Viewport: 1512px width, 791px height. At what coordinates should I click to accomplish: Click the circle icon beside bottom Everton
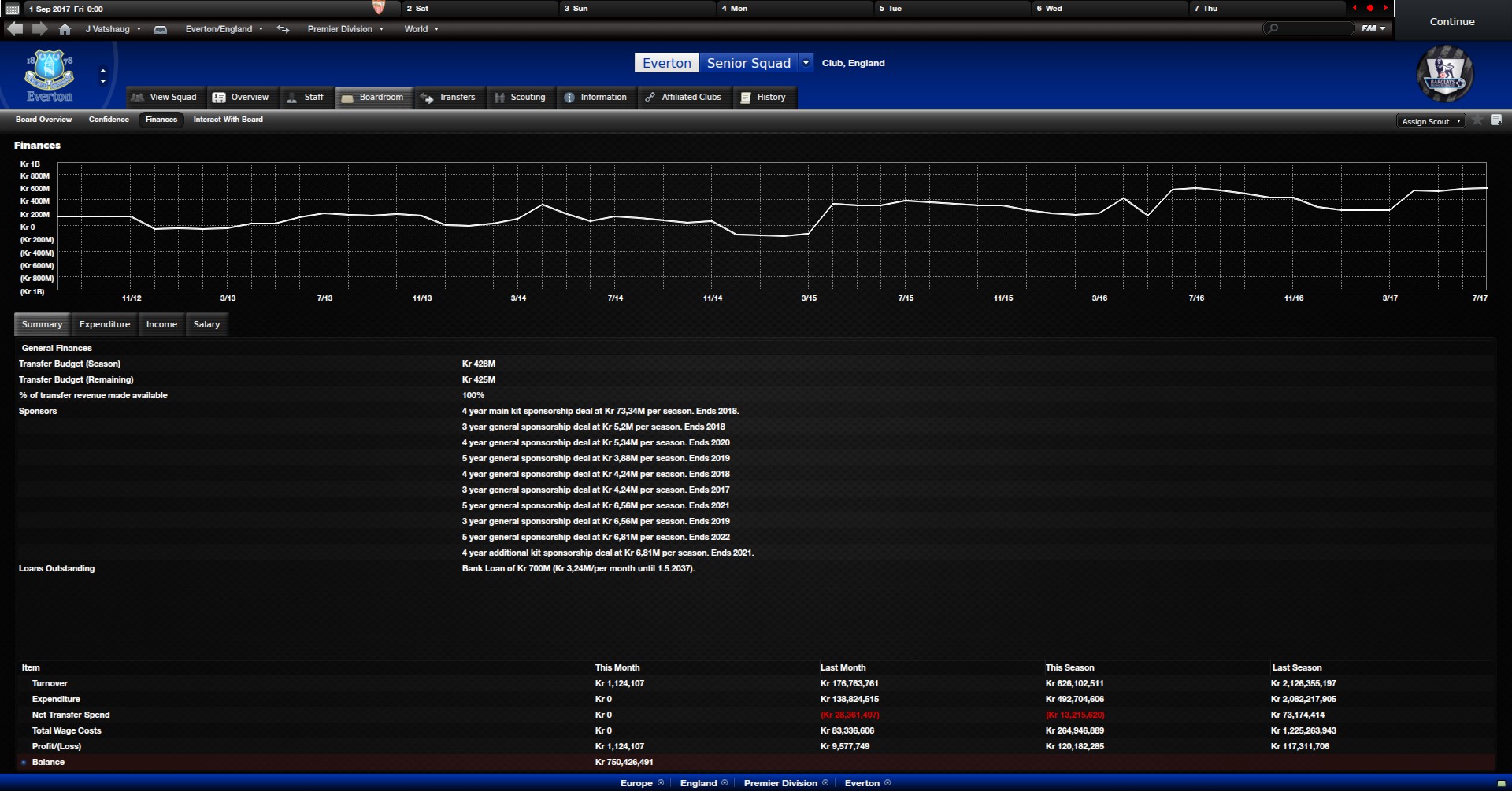click(x=888, y=782)
